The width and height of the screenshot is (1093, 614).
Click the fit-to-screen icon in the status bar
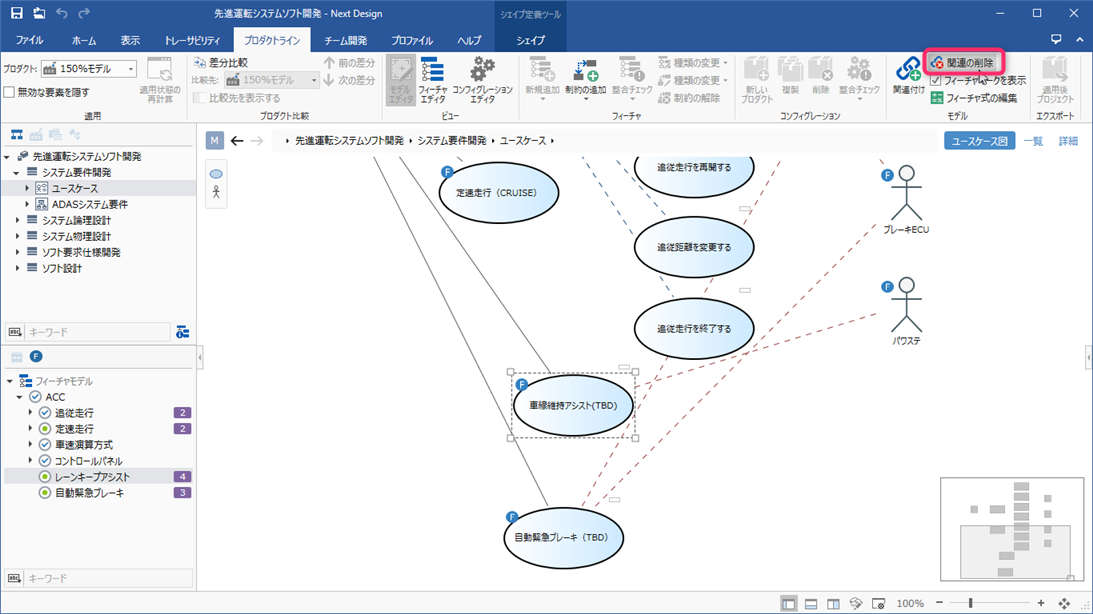[1064, 604]
